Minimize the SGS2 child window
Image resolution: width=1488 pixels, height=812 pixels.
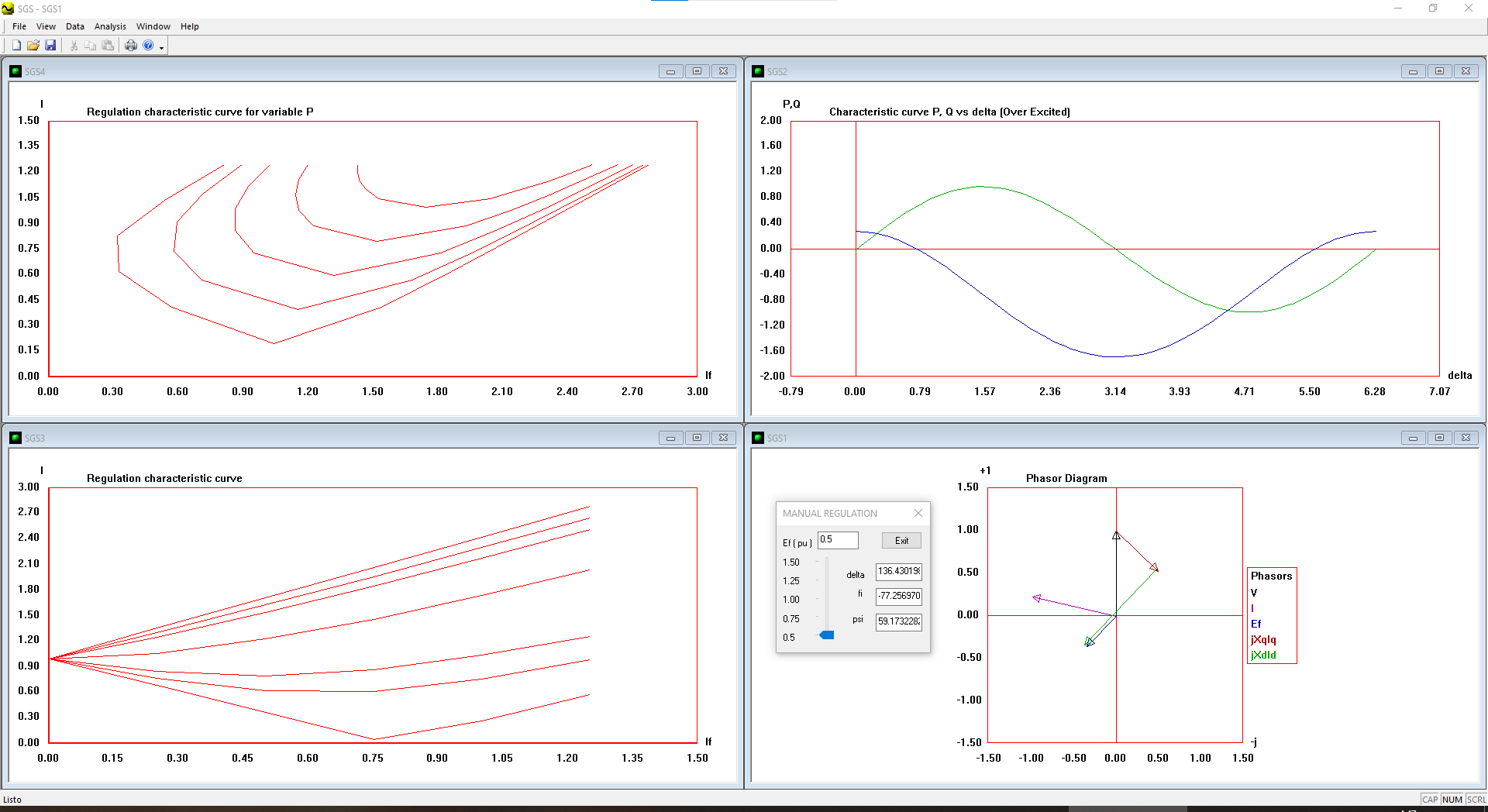(1413, 71)
